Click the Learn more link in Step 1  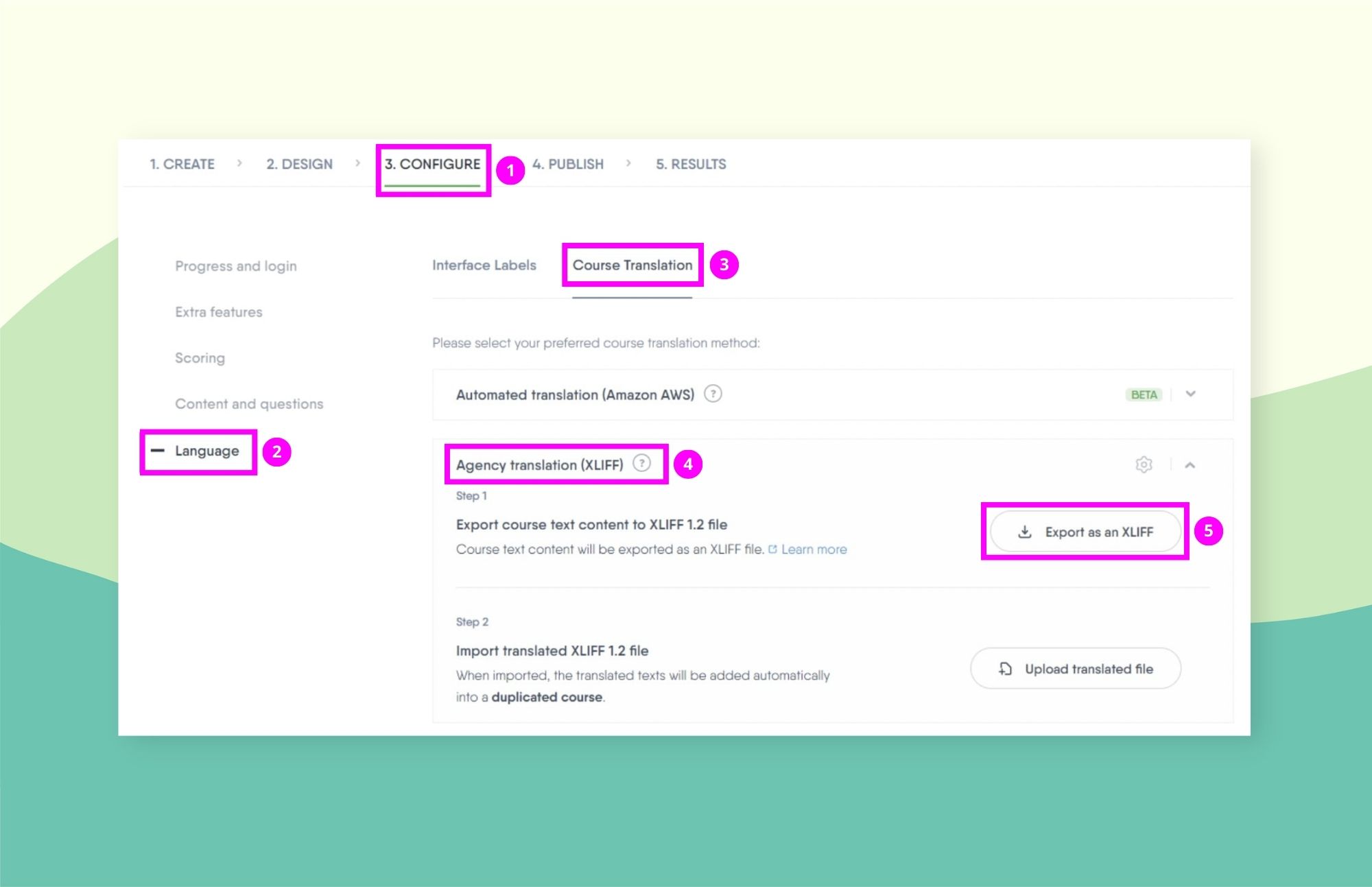point(814,548)
